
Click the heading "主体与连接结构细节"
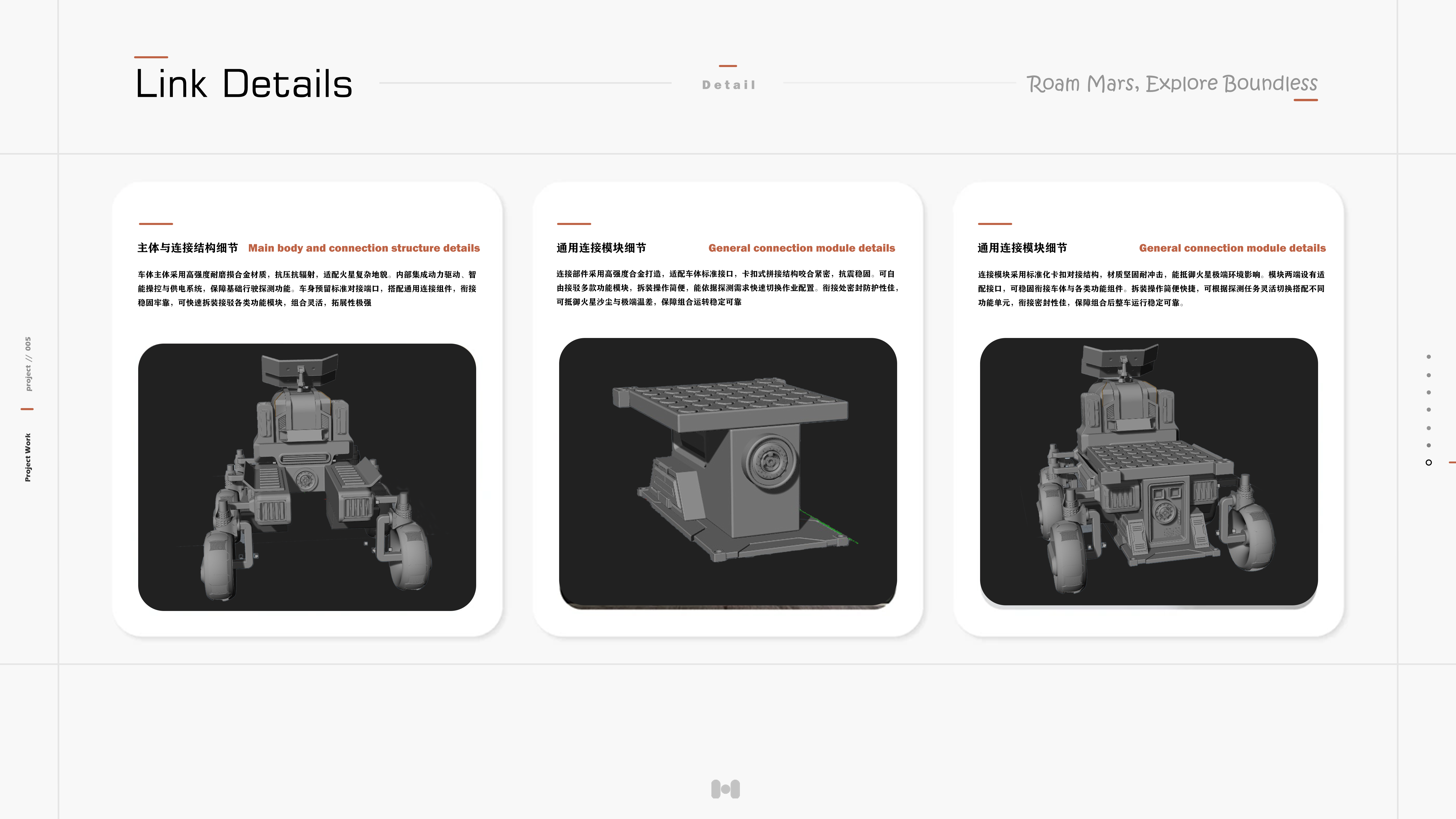point(188,248)
